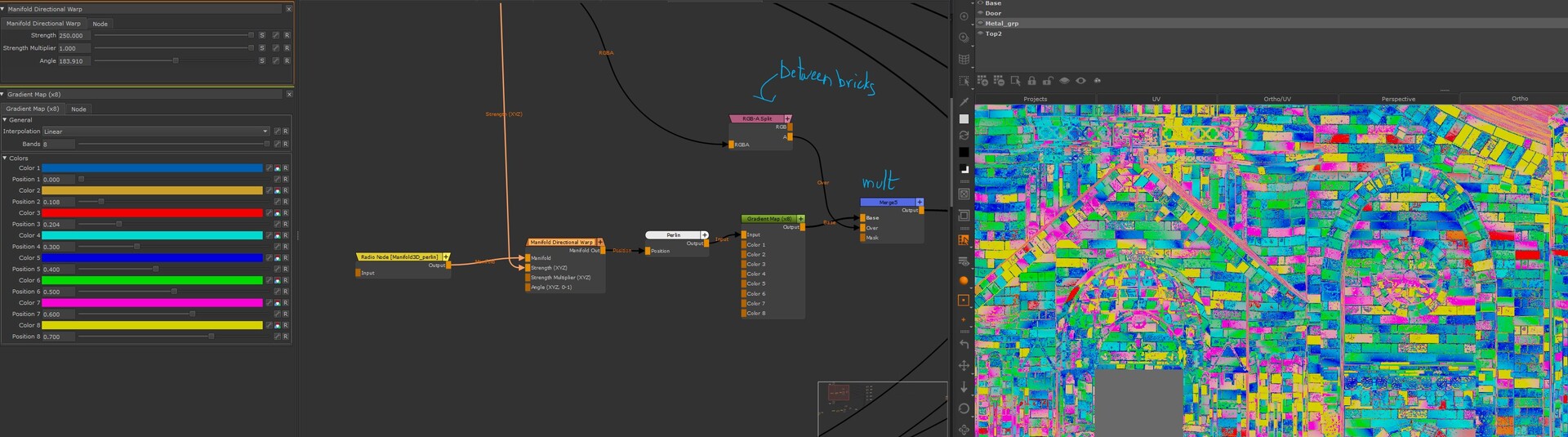Click the color picker icon for Color 1
This screenshot has width=1568, height=437.
pos(278,168)
